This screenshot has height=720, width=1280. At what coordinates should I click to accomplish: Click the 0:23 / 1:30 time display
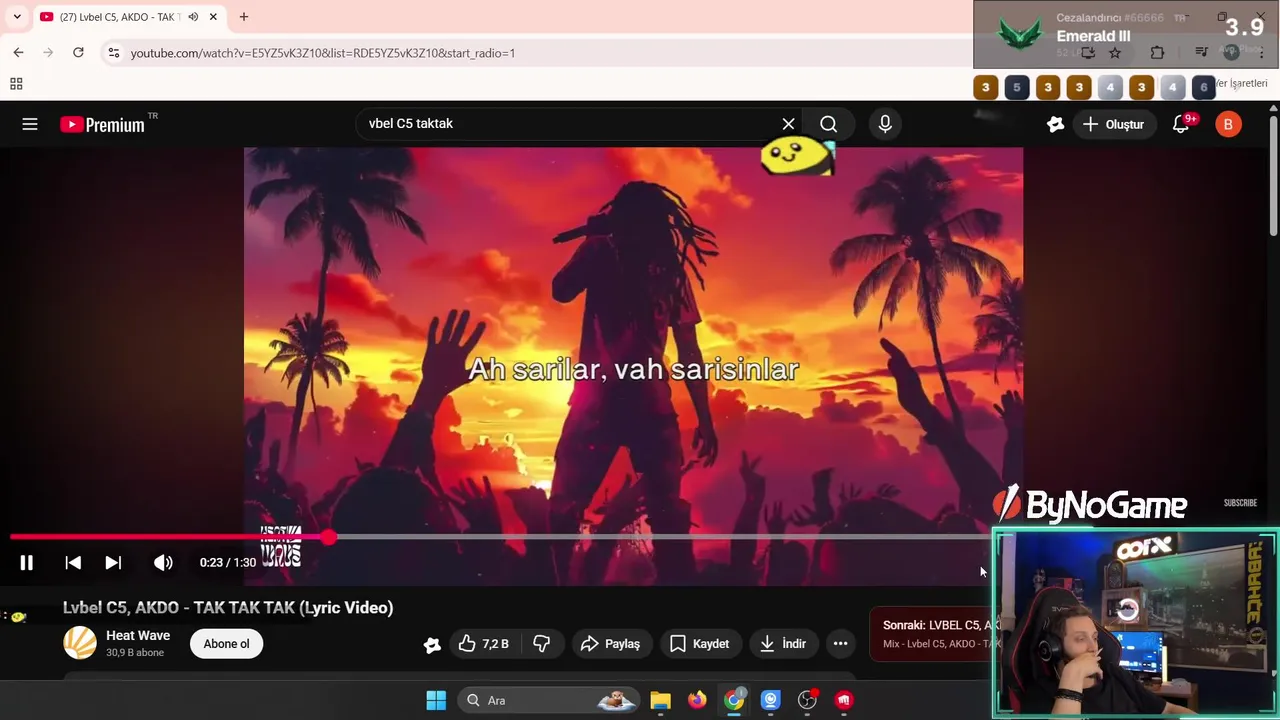228,563
